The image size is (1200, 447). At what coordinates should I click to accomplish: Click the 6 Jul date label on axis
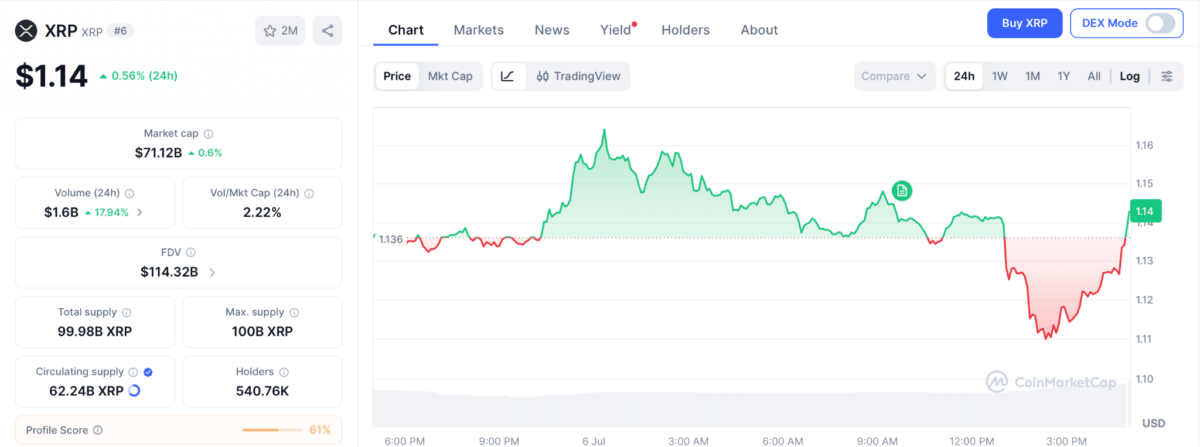point(594,440)
